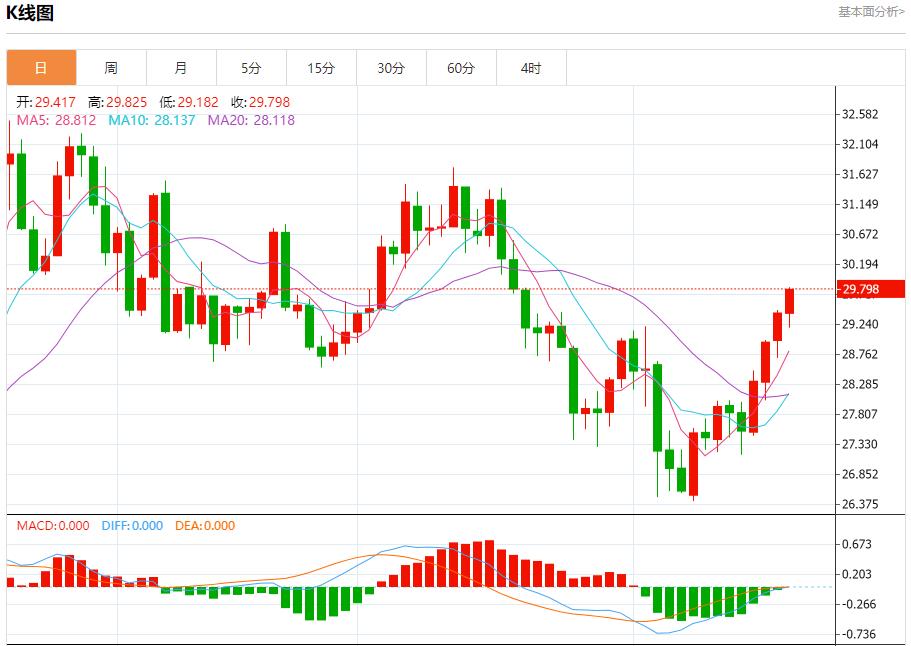Click the K线图 title heading
911x646 pixels.
coord(30,13)
